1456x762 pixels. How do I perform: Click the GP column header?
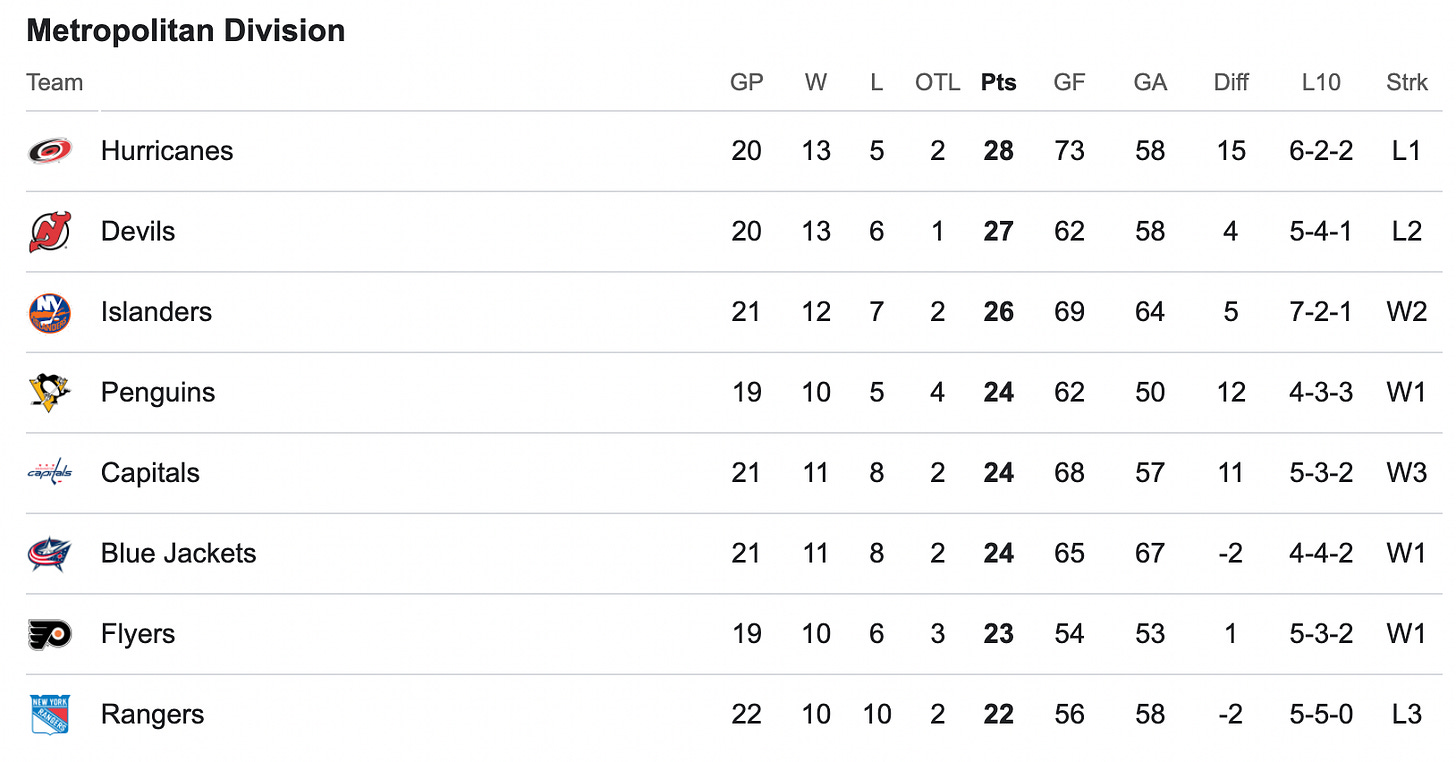746,83
